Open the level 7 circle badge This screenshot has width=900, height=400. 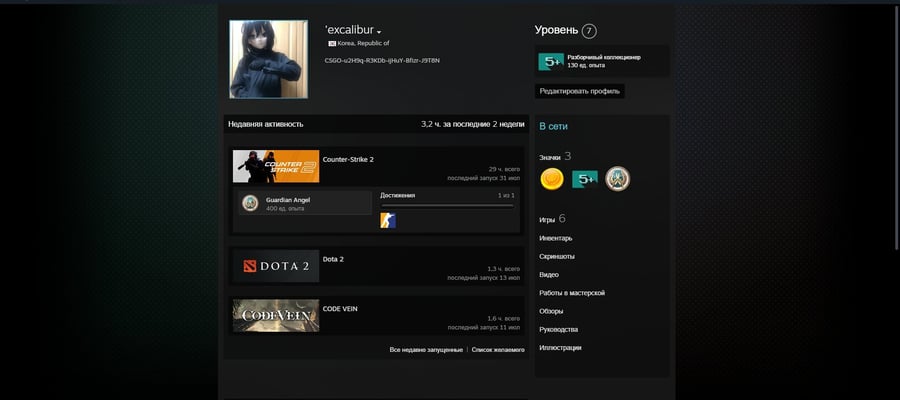589,31
